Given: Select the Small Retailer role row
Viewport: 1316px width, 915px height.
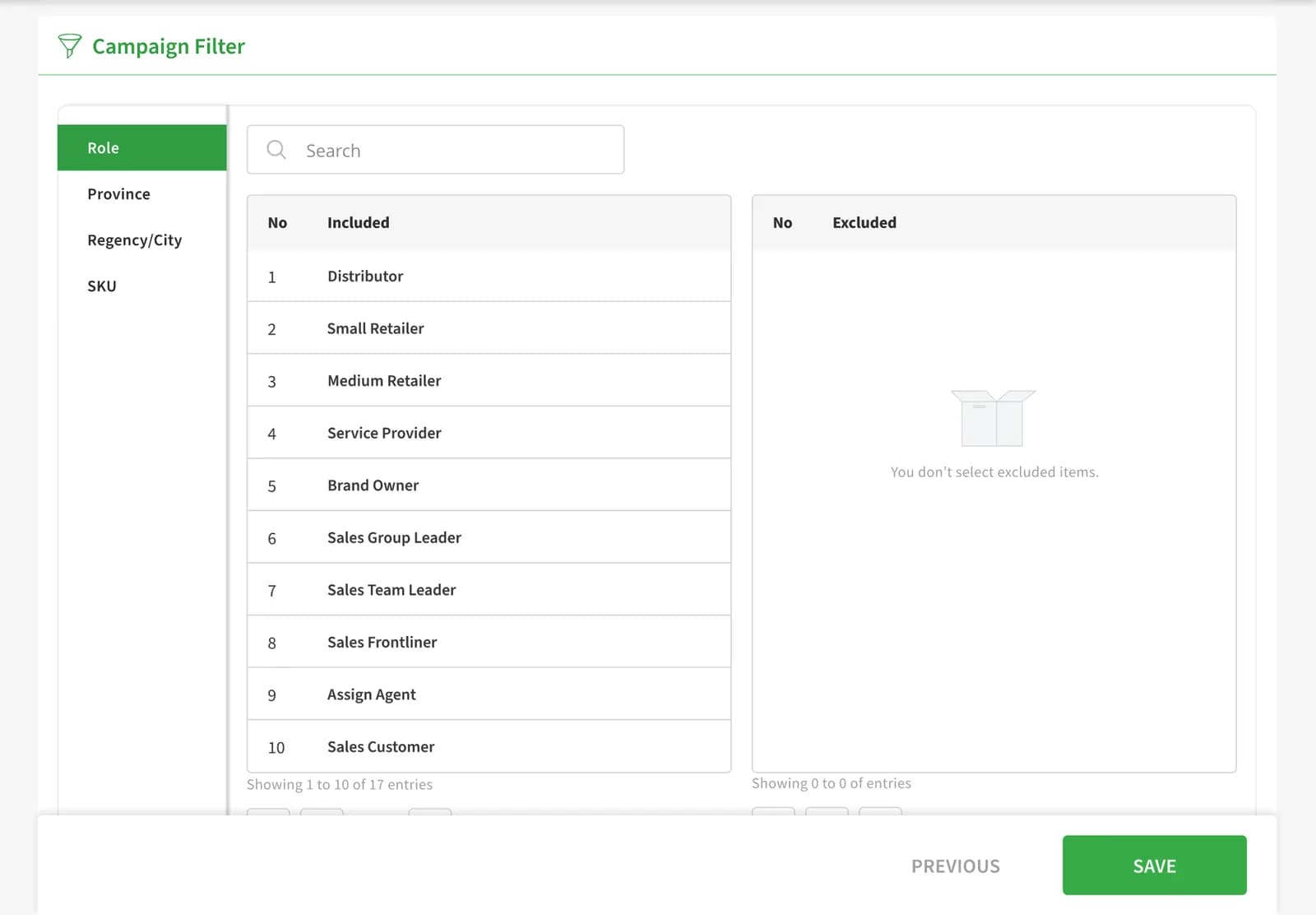Looking at the screenshot, I should pos(489,328).
